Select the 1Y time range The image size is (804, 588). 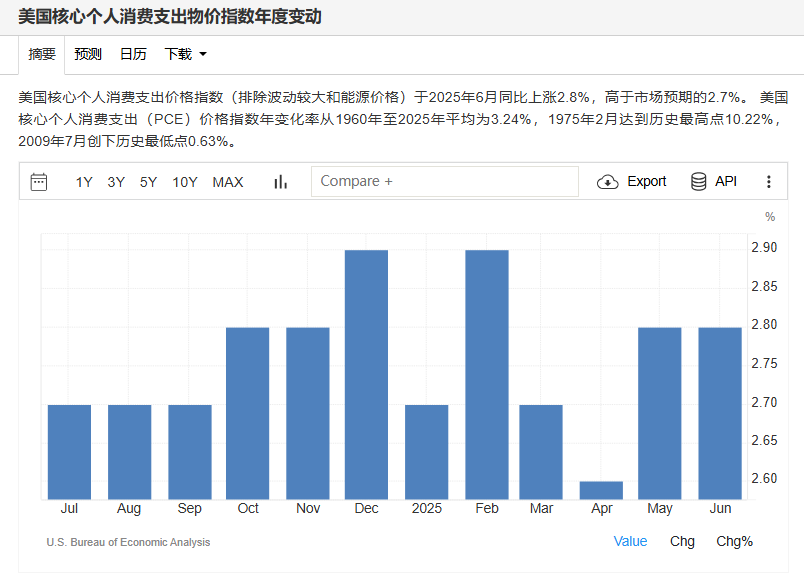click(84, 182)
